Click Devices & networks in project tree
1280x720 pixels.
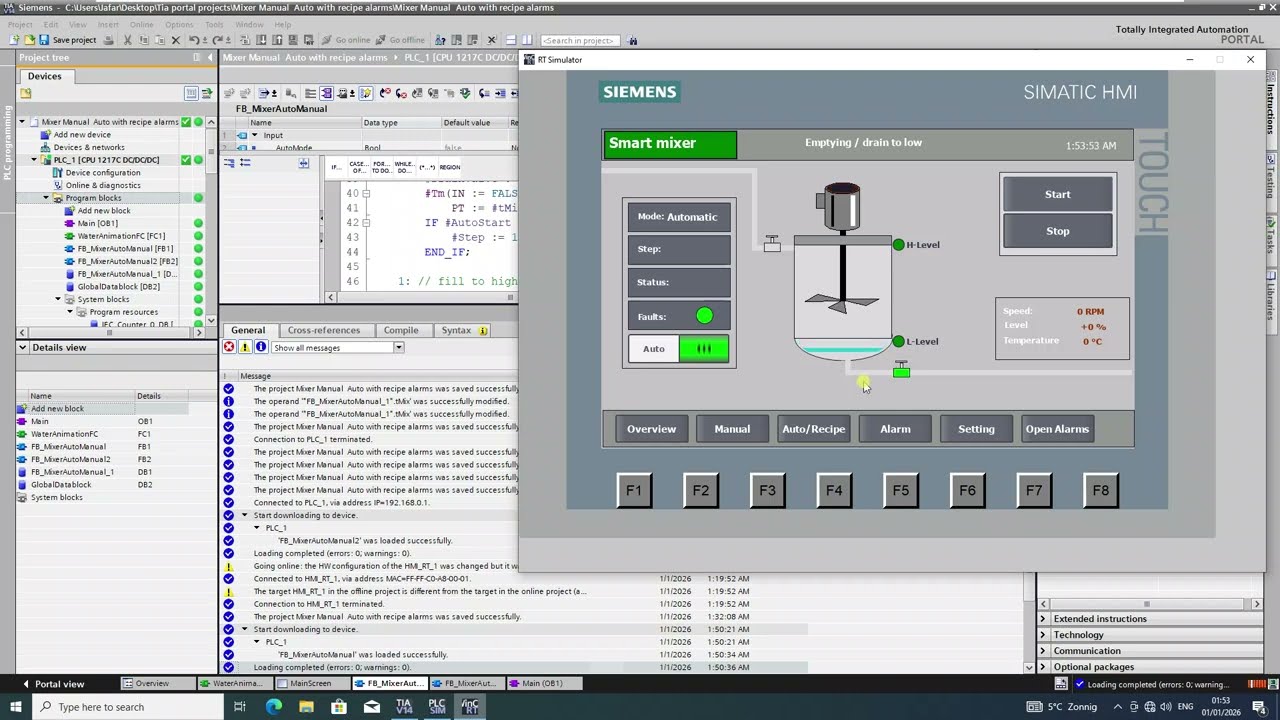[x=89, y=147]
